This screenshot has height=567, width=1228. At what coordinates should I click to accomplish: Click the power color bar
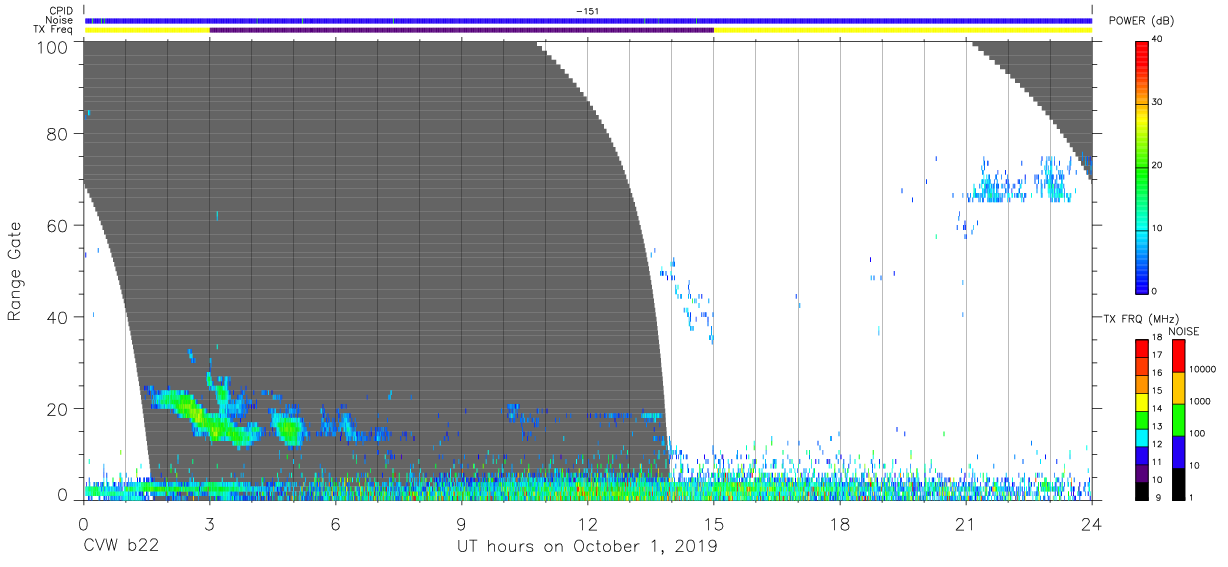click(x=1142, y=166)
